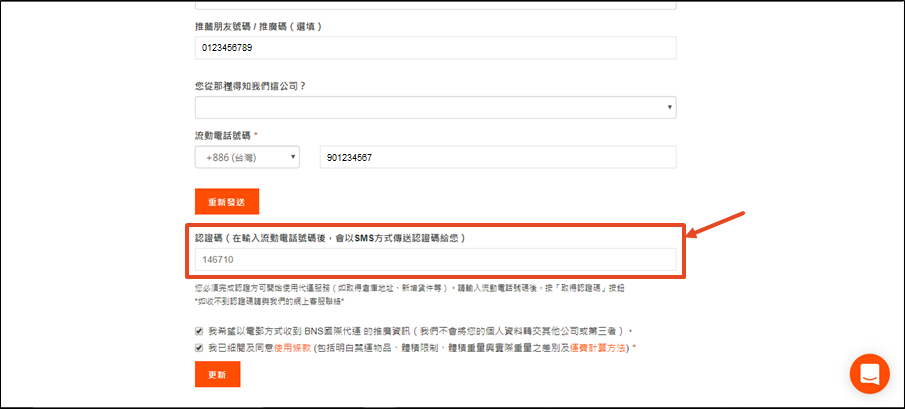
Task: Click the 流動電話號碼 field label
Action: point(229,135)
